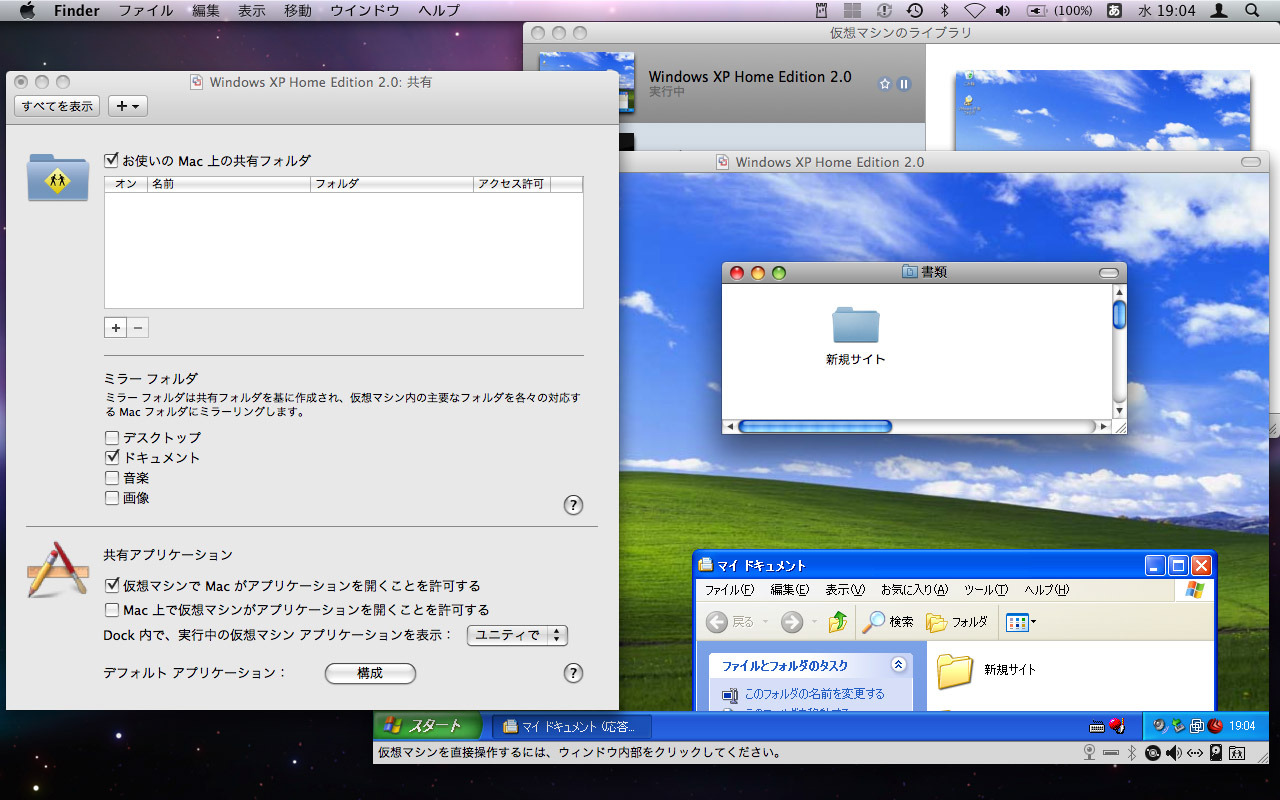Click the star icon in the VM library
Screen dimensions: 1280x800
(x=884, y=84)
